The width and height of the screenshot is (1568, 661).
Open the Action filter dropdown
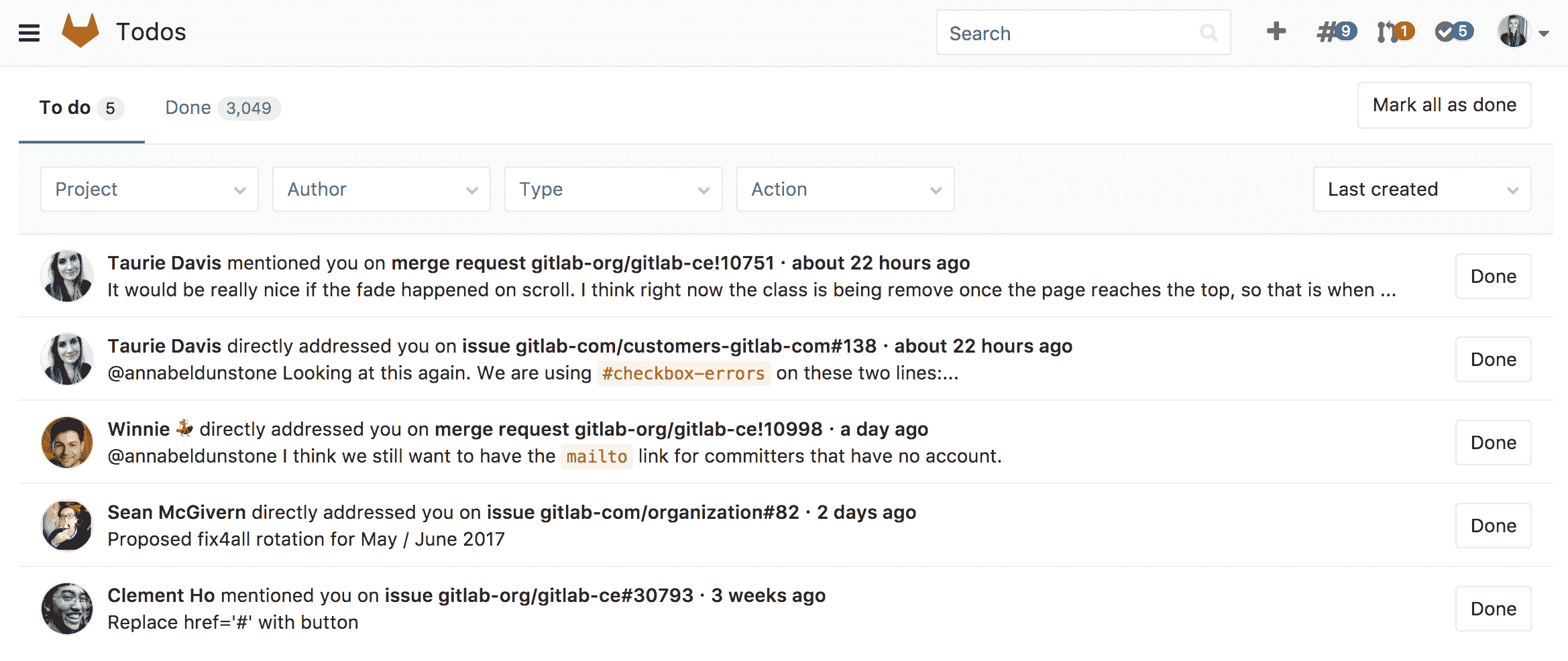pos(845,190)
